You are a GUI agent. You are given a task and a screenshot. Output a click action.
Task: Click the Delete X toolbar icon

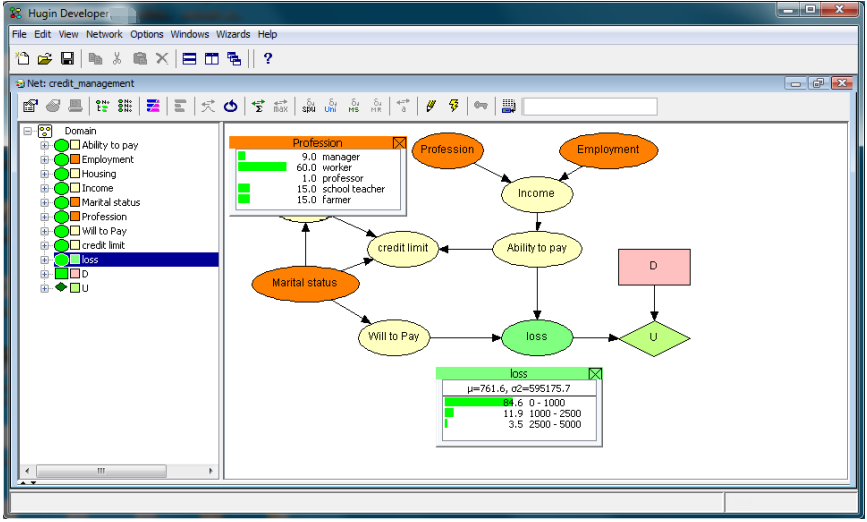[x=161, y=58]
